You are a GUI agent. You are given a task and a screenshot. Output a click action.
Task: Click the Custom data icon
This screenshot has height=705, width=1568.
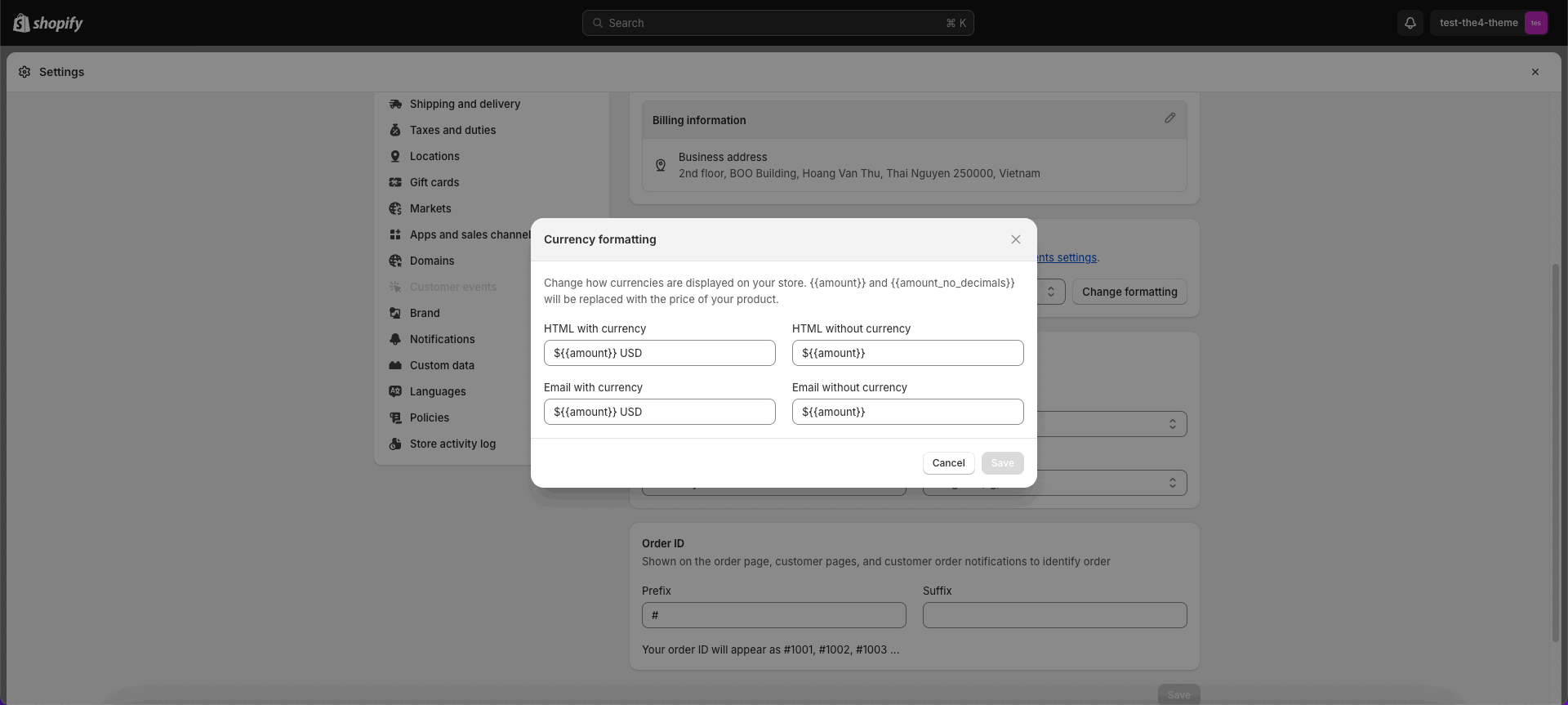pos(395,365)
